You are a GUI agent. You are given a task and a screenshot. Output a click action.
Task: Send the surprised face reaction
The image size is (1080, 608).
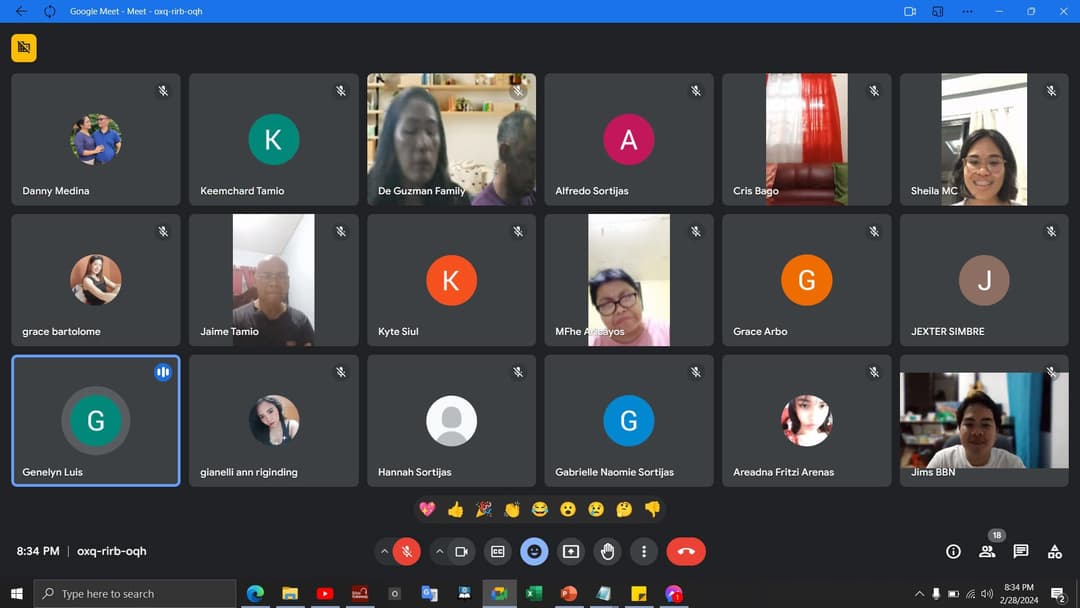(x=568, y=510)
